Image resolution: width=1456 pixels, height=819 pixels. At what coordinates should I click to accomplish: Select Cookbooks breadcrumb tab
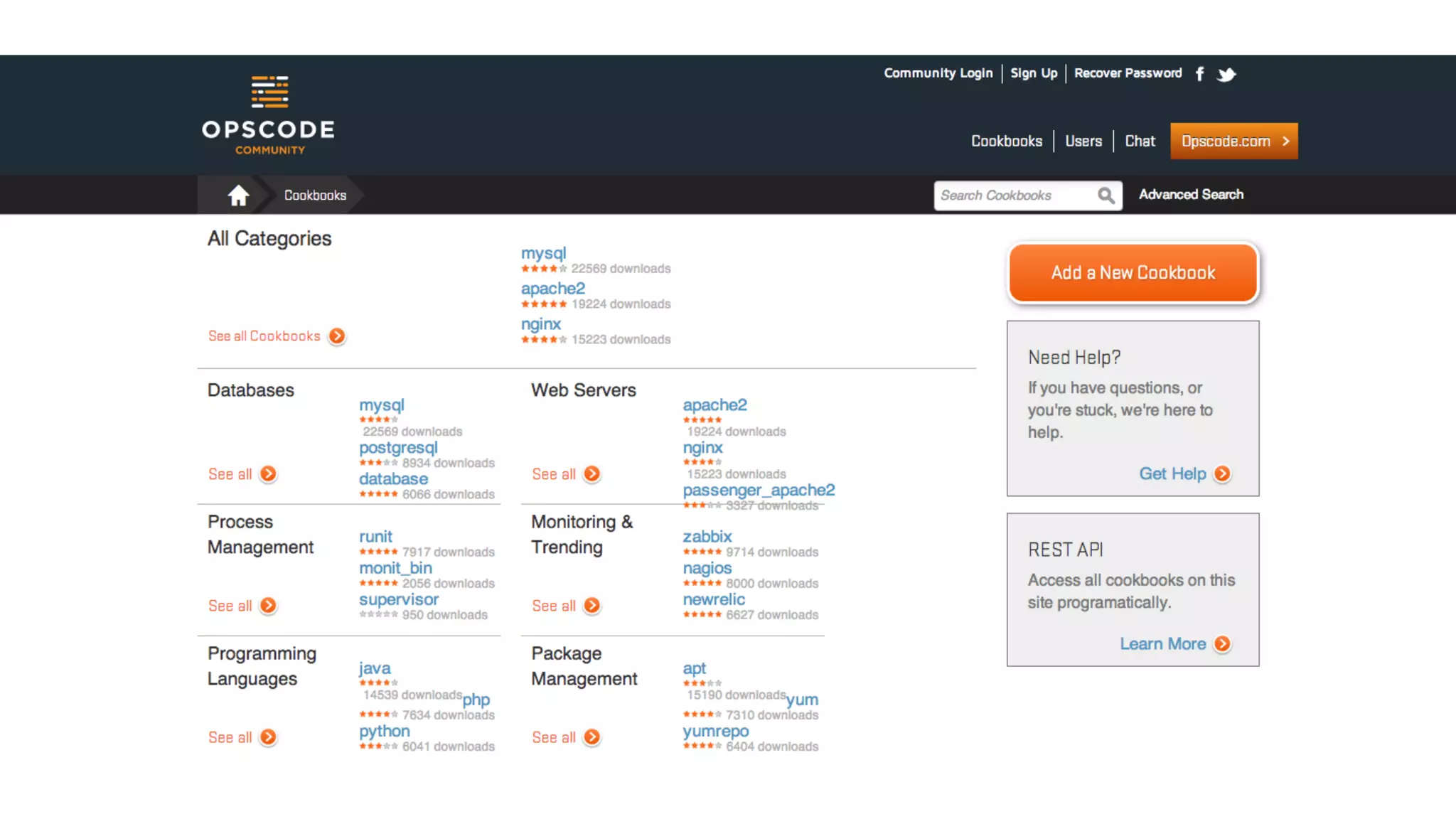(315, 196)
